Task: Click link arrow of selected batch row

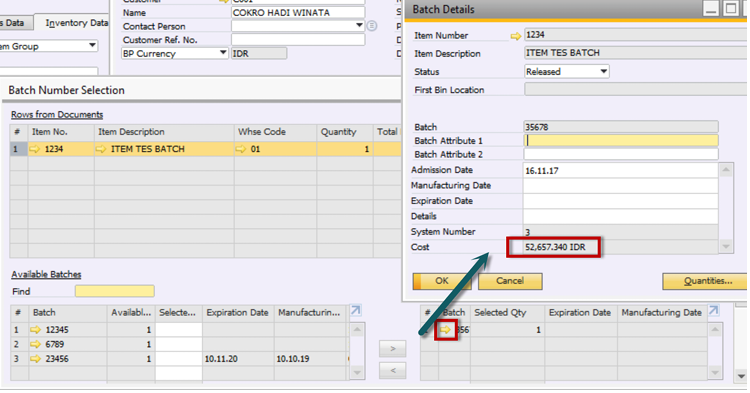Action: coord(446,330)
